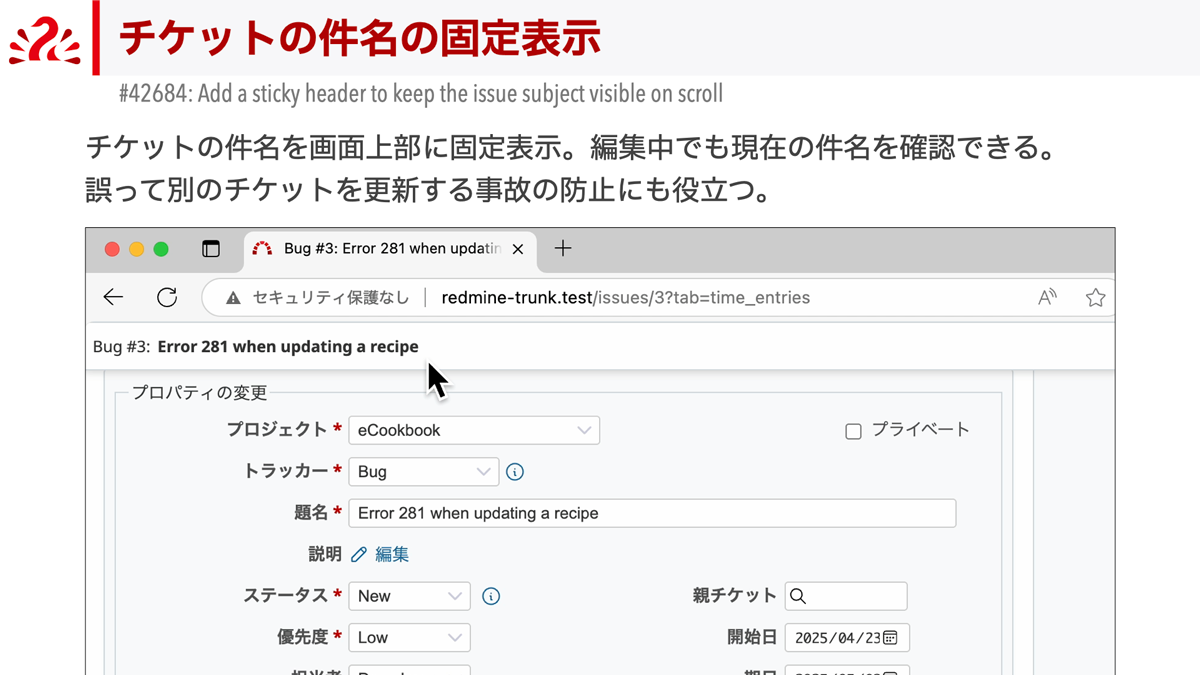Image resolution: width=1200 pixels, height=675 pixels.
Task: Expand the トラッカー dropdown showing Bug
Action: [423, 471]
